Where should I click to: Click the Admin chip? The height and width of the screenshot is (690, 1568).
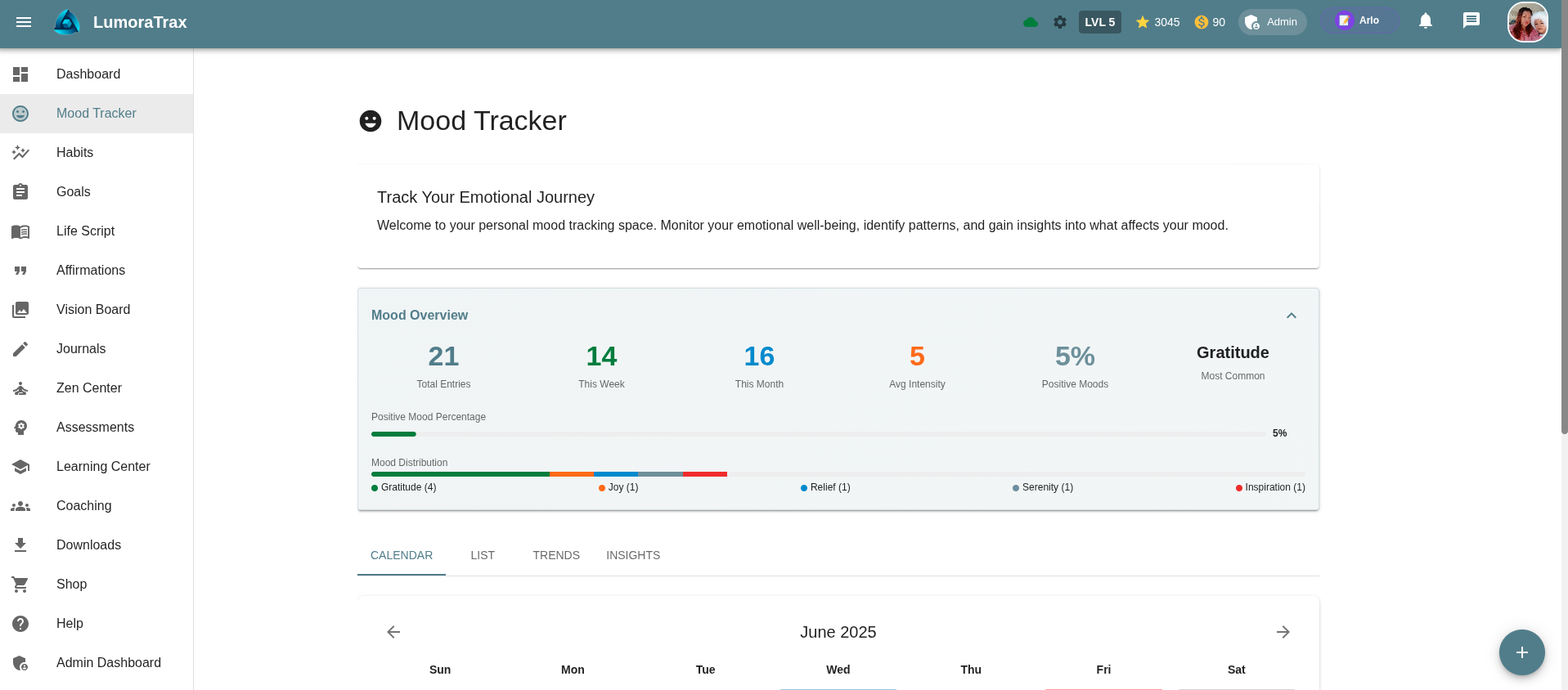tap(1273, 22)
